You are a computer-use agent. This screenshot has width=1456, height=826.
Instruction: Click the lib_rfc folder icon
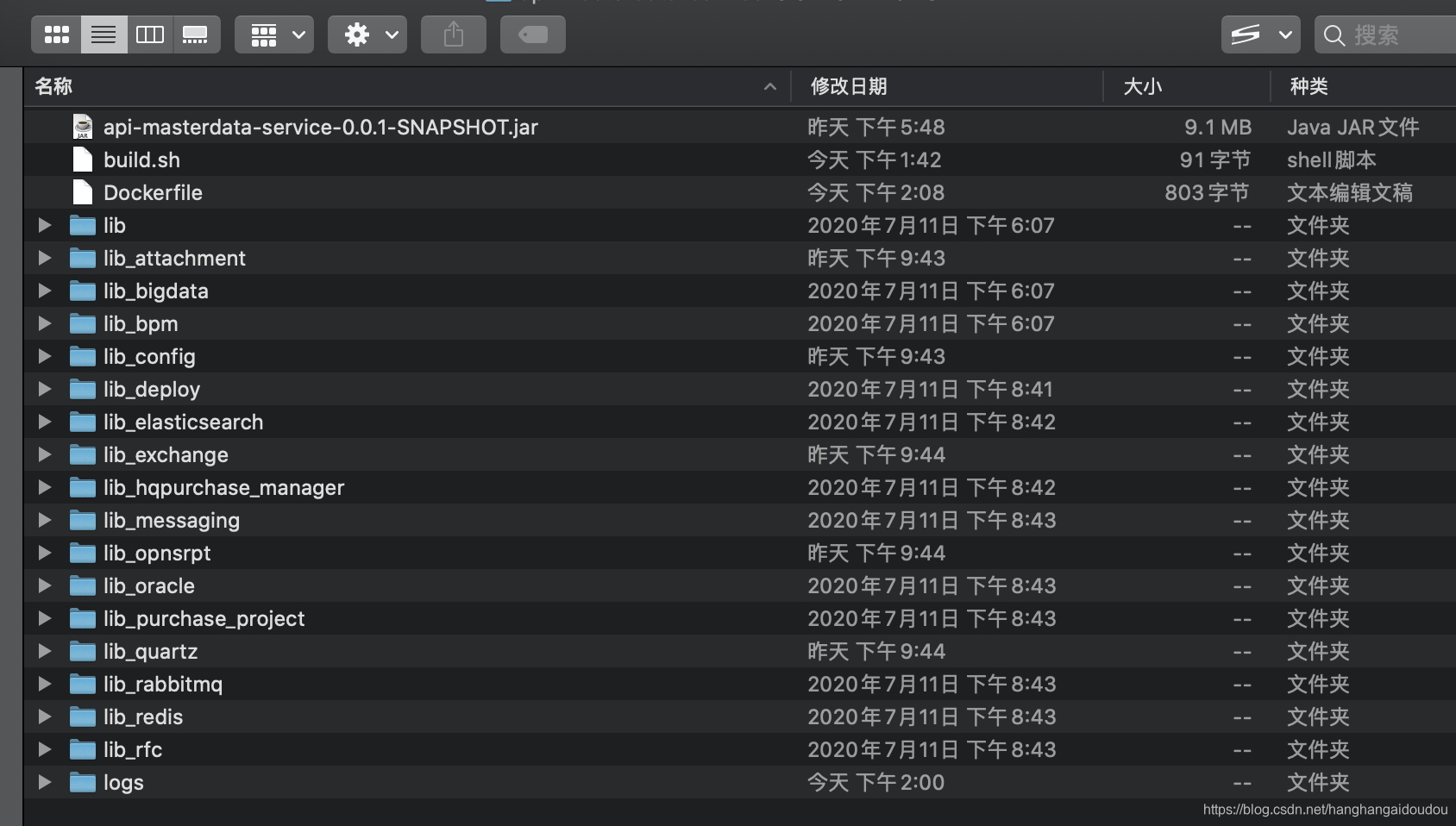(83, 749)
